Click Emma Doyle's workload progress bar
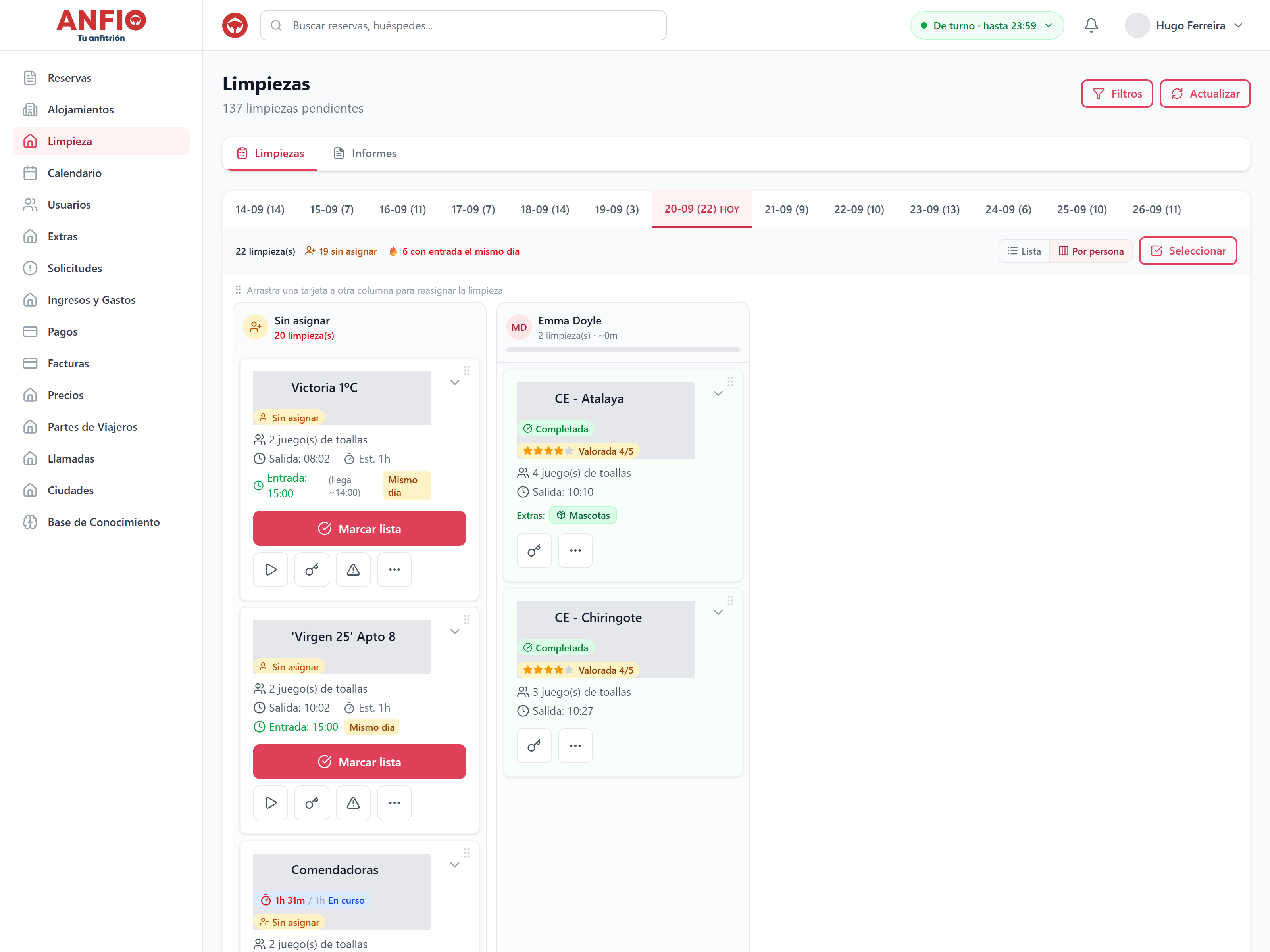Screen dimensions: 1270x952 click(x=623, y=349)
